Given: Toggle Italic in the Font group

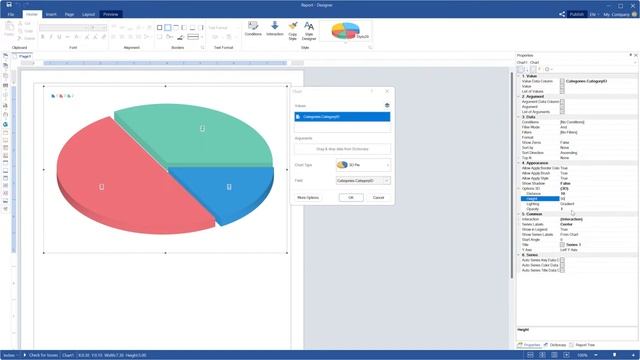Looking at the screenshot, I should click(51, 37).
